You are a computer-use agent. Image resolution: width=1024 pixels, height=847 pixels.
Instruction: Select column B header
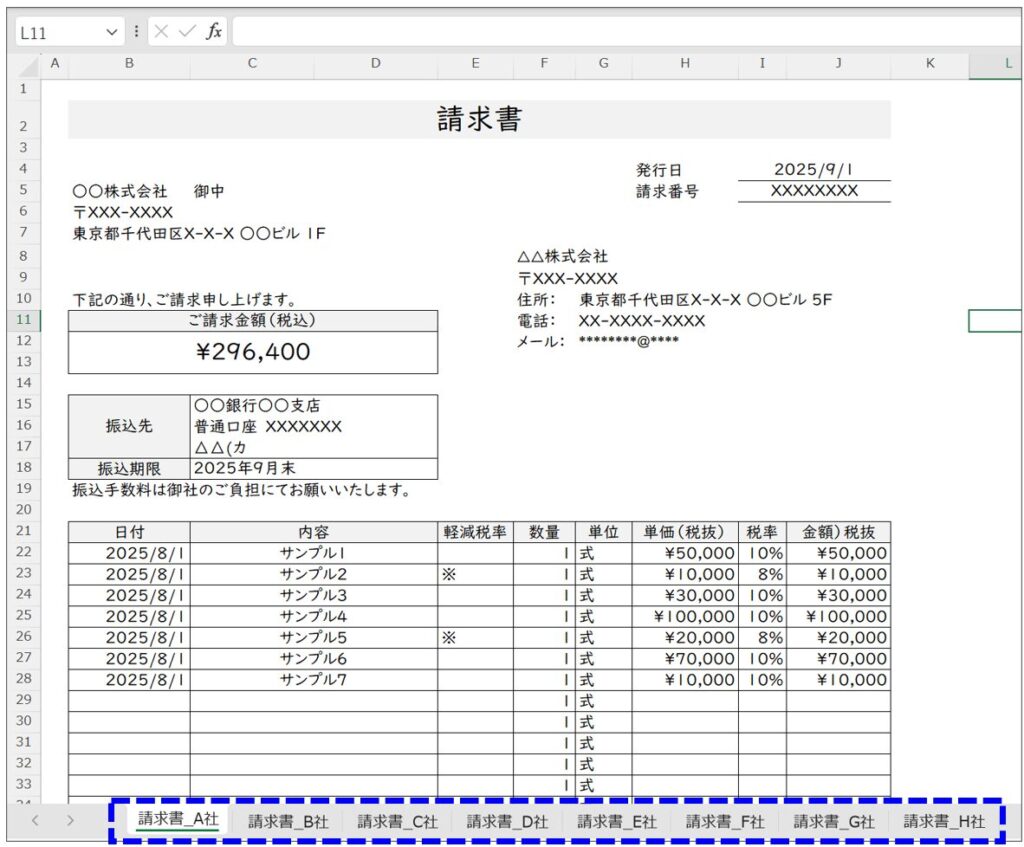[129, 63]
